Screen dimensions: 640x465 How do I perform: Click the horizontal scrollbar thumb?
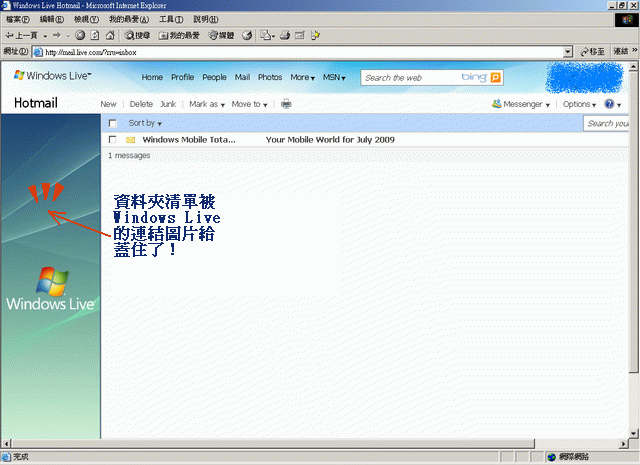[273, 443]
